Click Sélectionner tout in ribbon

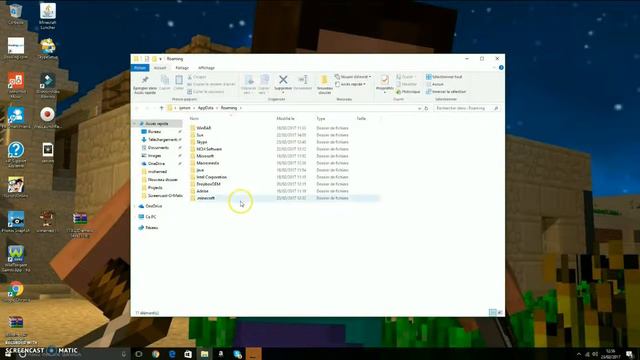click(444, 77)
